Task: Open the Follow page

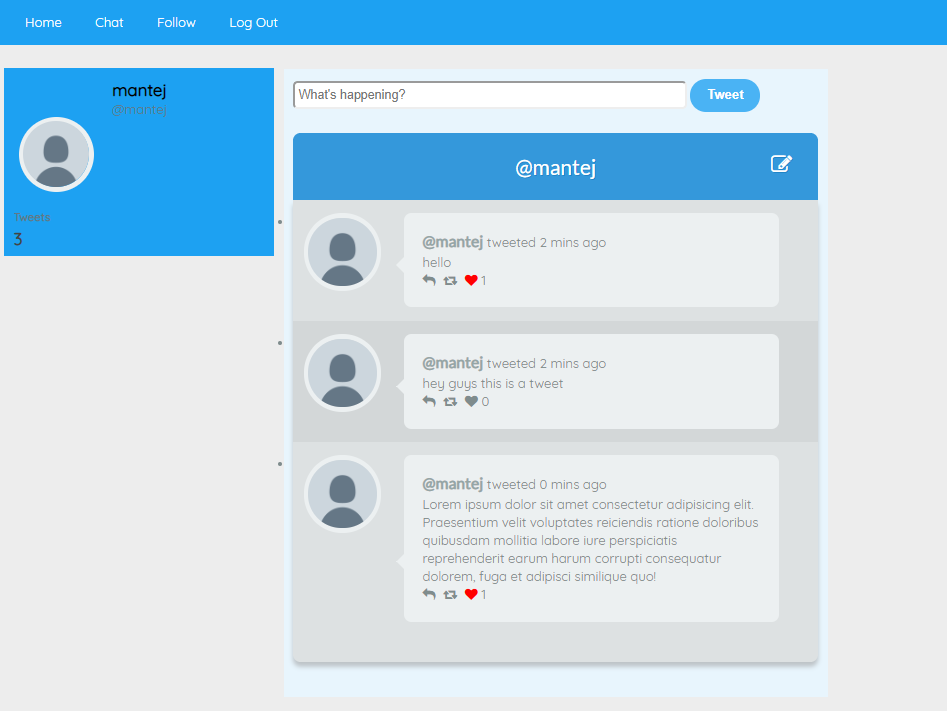Action: 176,22
